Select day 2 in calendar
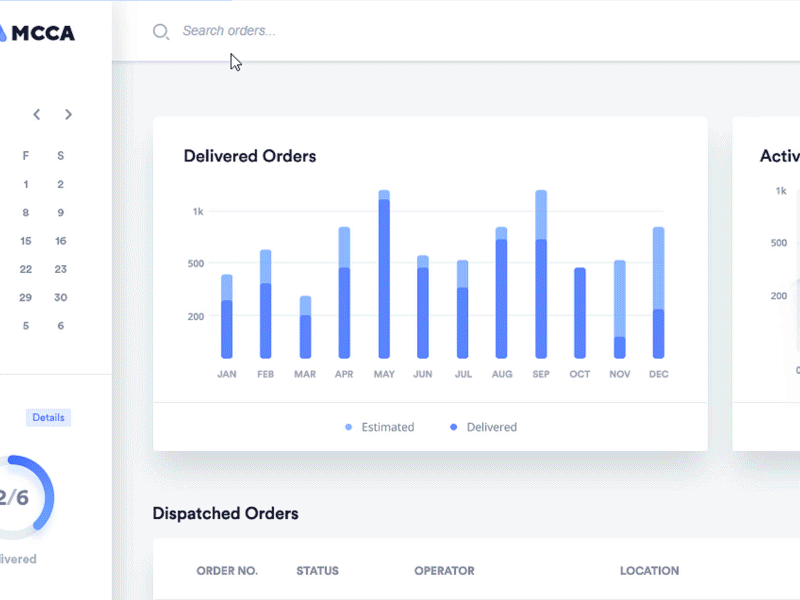Viewport: 800px width, 600px height. [60, 184]
